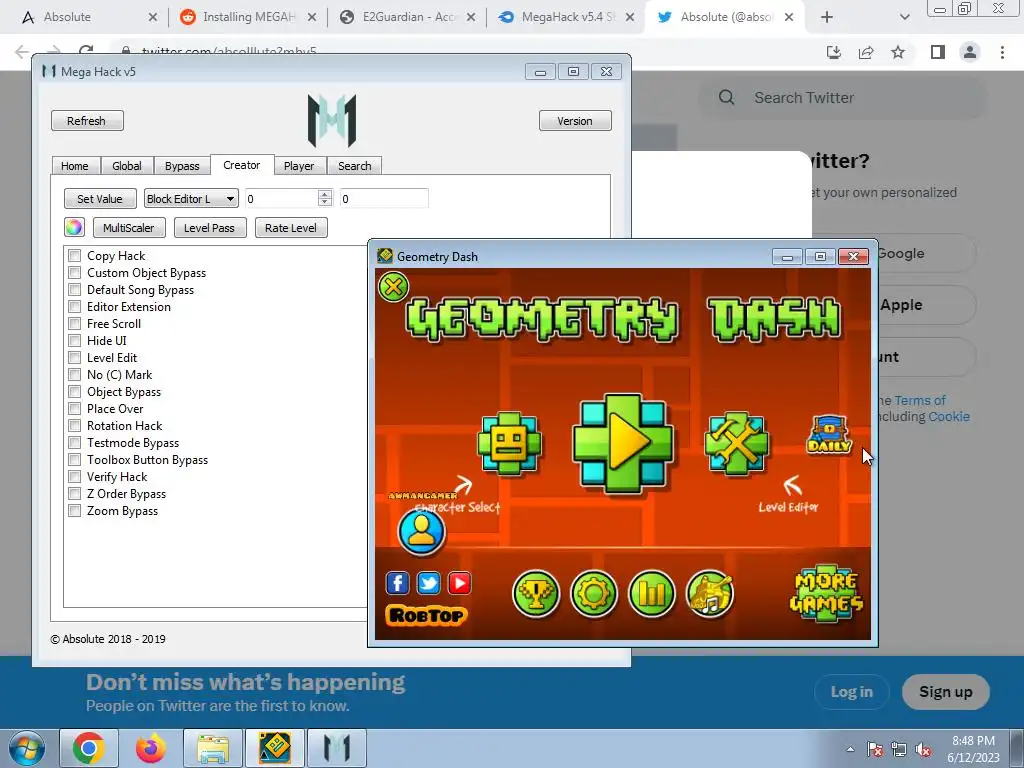Open the character select icon in Geometry Dash

click(x=509, y=443)
